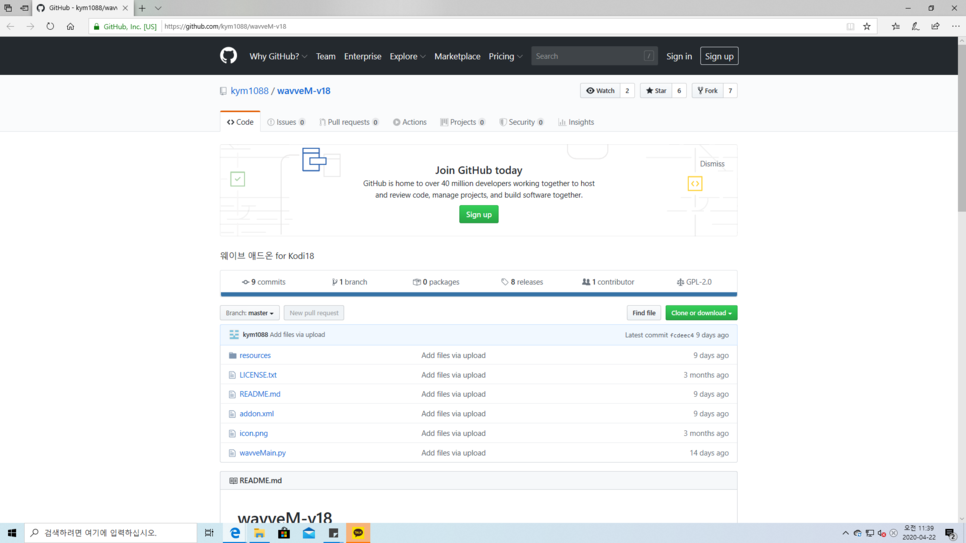
Task: View 9 commits
Action: (x=264, y=282)
